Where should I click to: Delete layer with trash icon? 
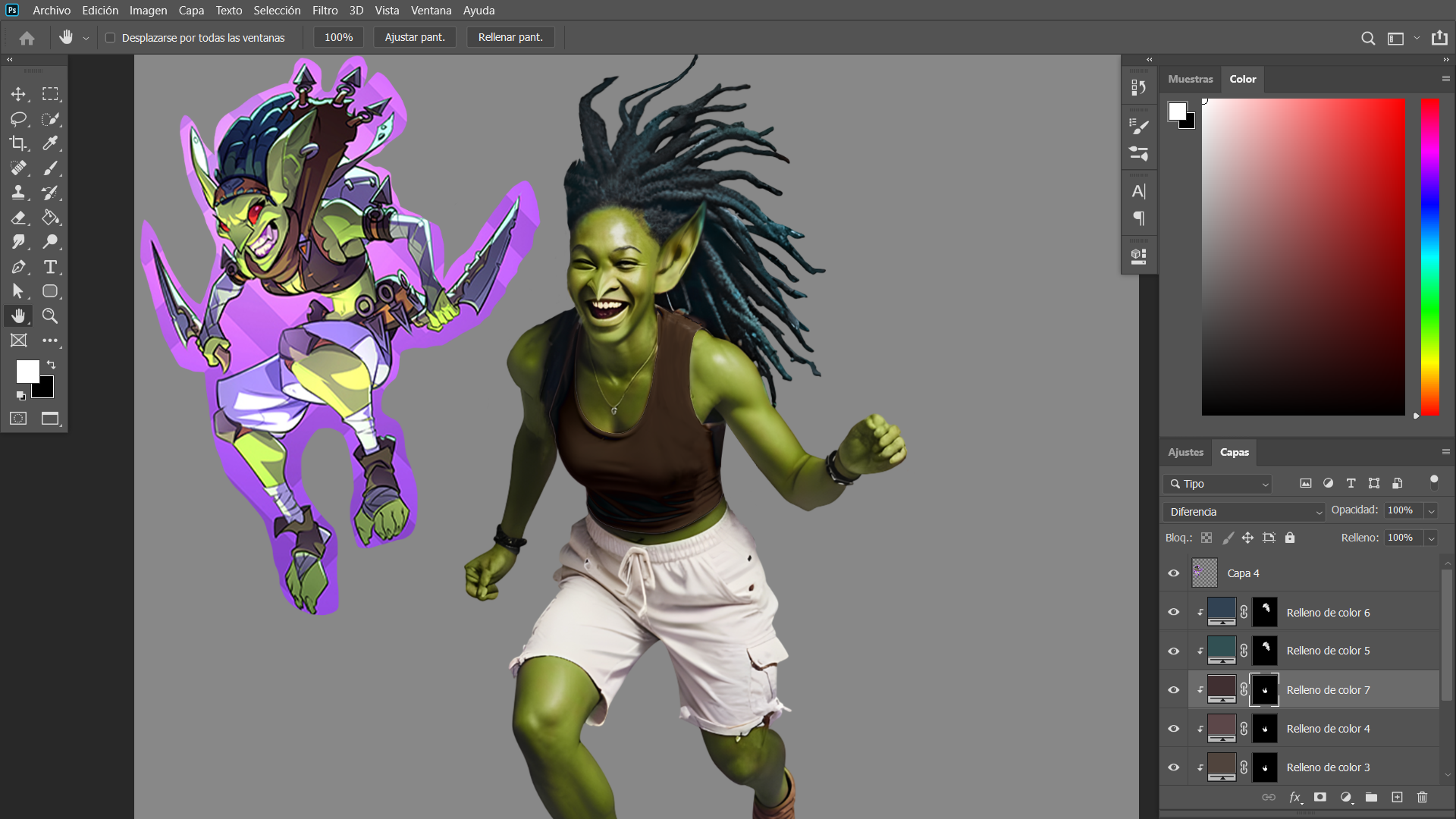point(1422,797)
